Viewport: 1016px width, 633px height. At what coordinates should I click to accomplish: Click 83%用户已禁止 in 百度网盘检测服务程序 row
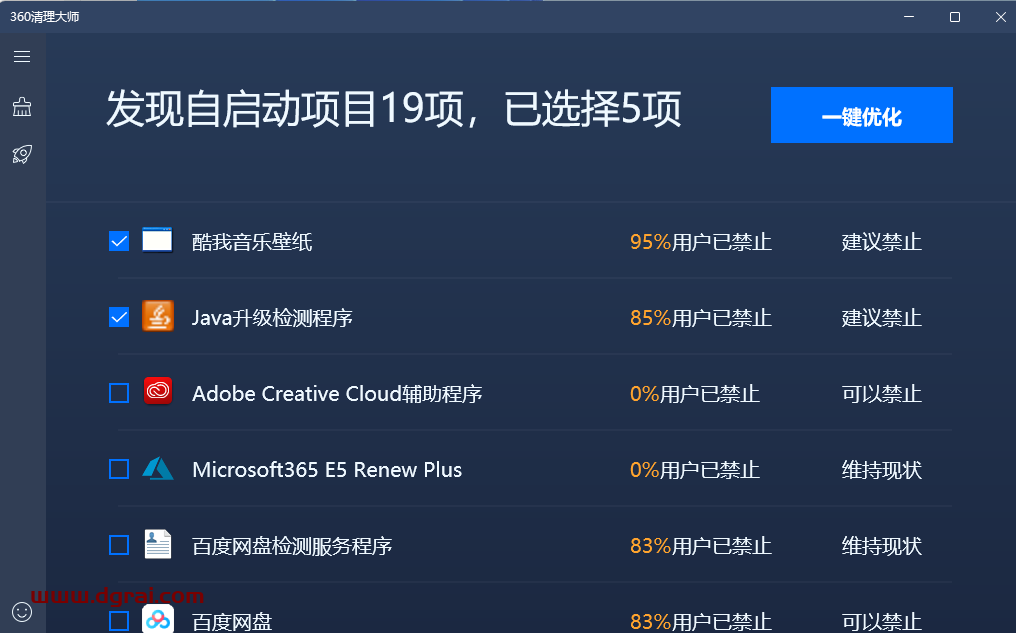tap(700, 546)
